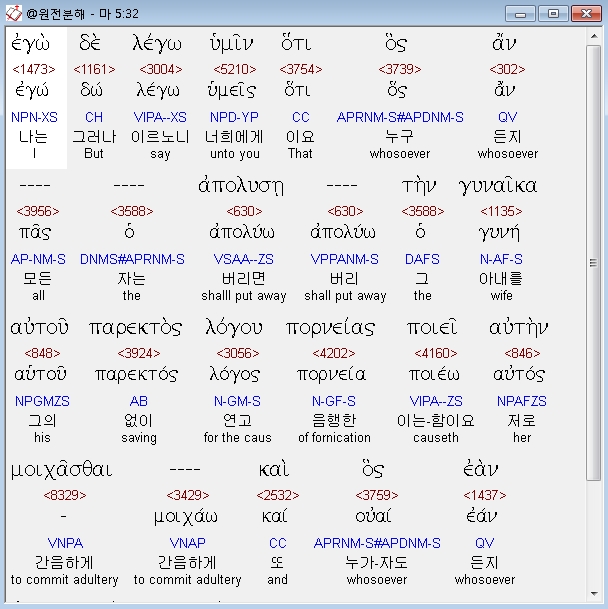The height and width of the screenshot is (609, 608).
Task: Click Strong's number <3004>
Action: [161, 70]
